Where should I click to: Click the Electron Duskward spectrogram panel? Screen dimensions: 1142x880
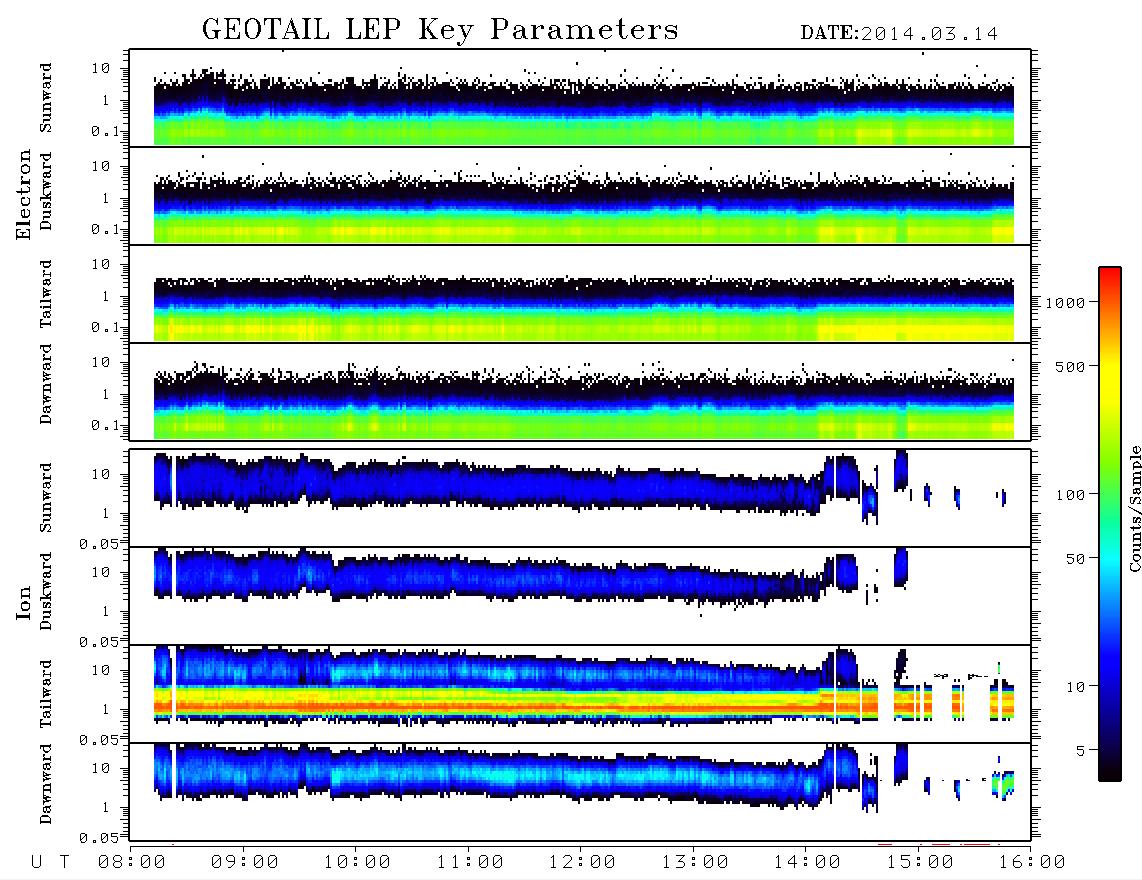pyautogui.click(x=580, y=195)
